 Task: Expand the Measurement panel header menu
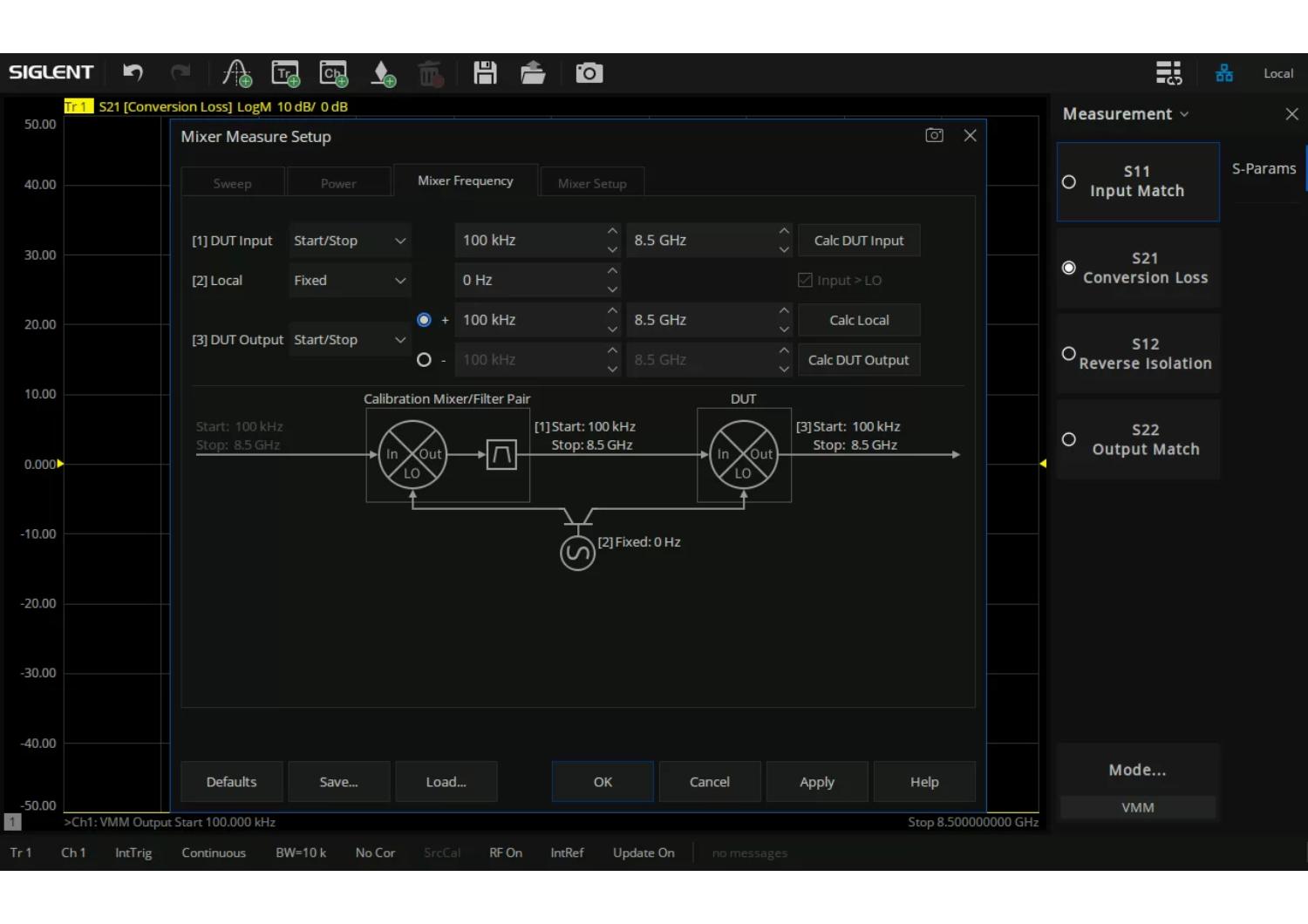coord(1125,114)
